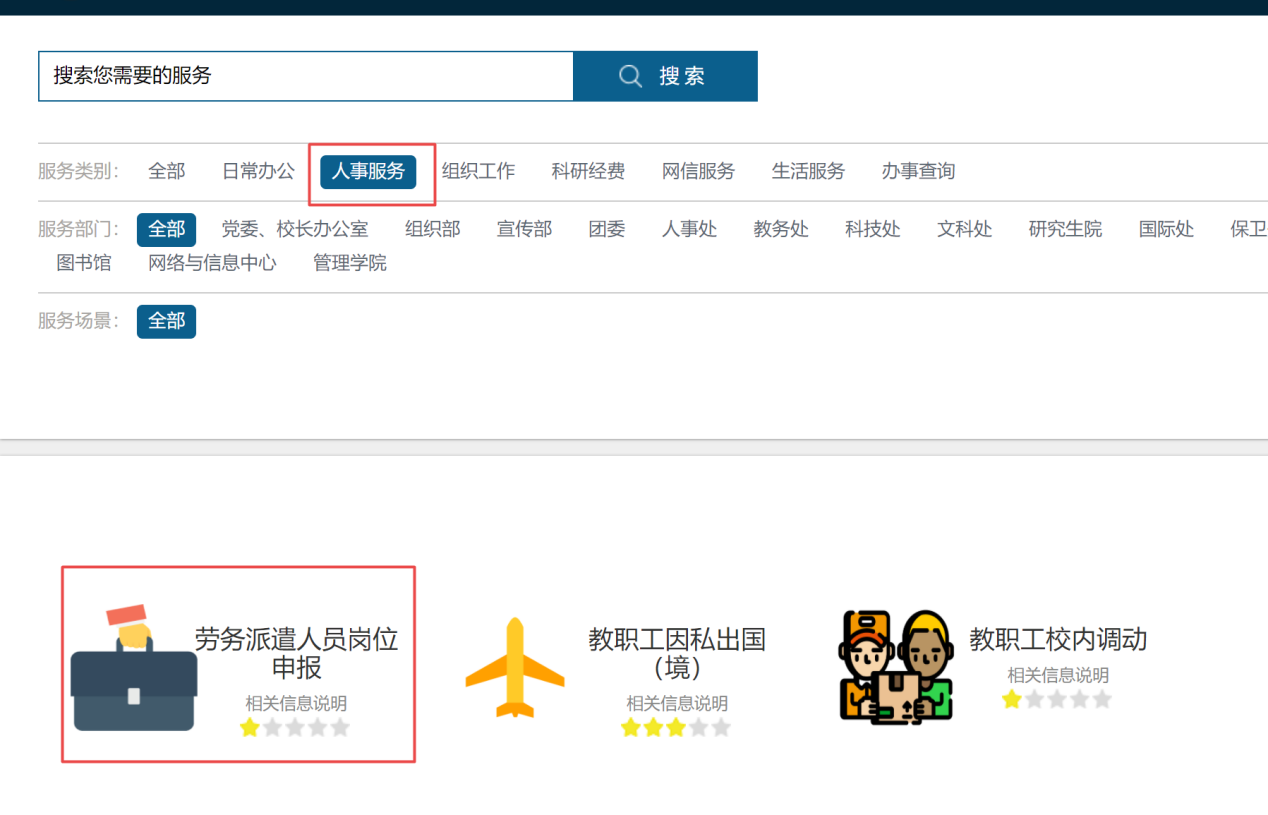Viewport: 1268px width, 815px height.
Task: Select the 人事服务 service category
Action: click(x=368, y=172)
